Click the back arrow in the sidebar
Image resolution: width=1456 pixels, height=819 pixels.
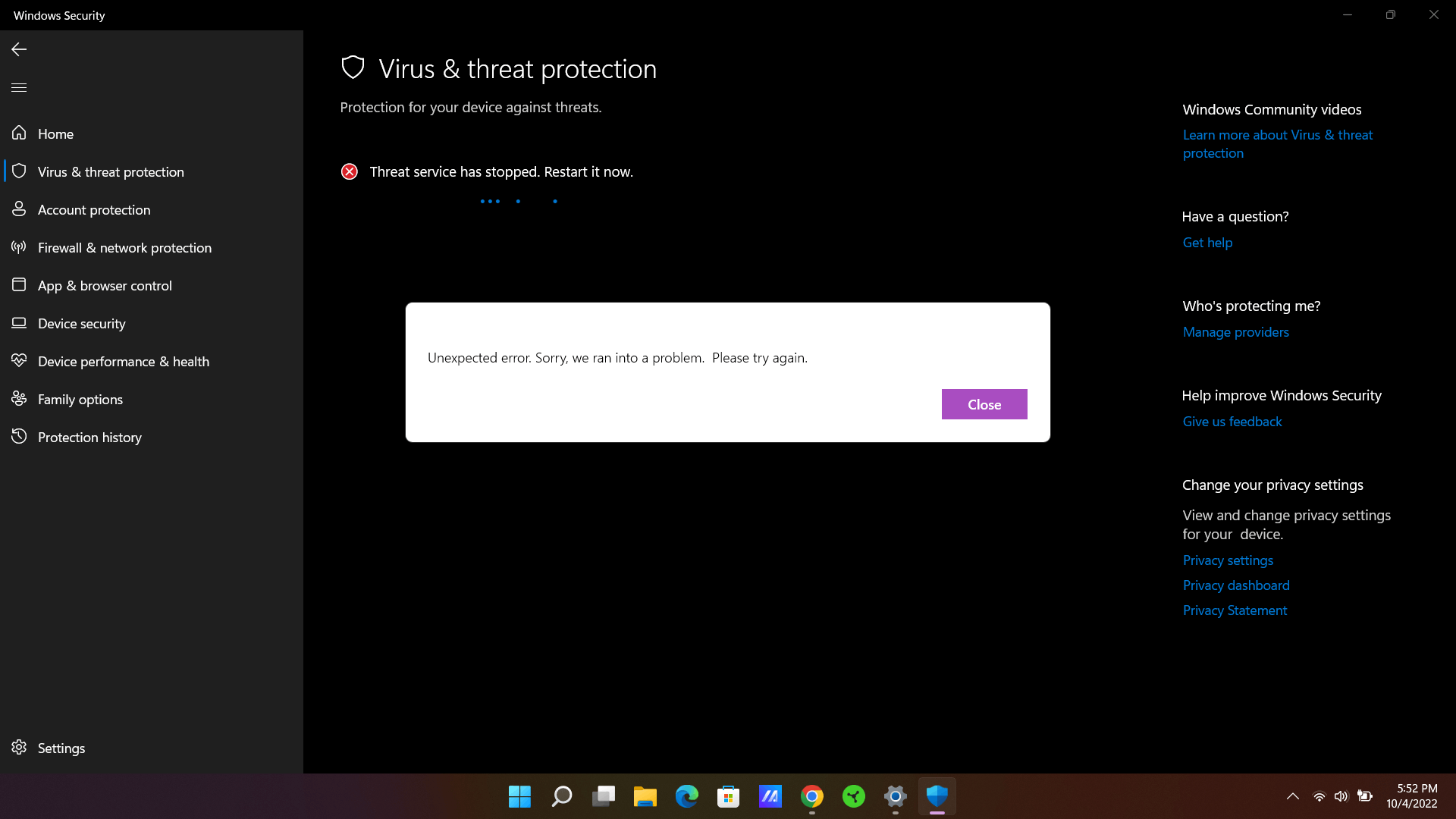[19, 49]
